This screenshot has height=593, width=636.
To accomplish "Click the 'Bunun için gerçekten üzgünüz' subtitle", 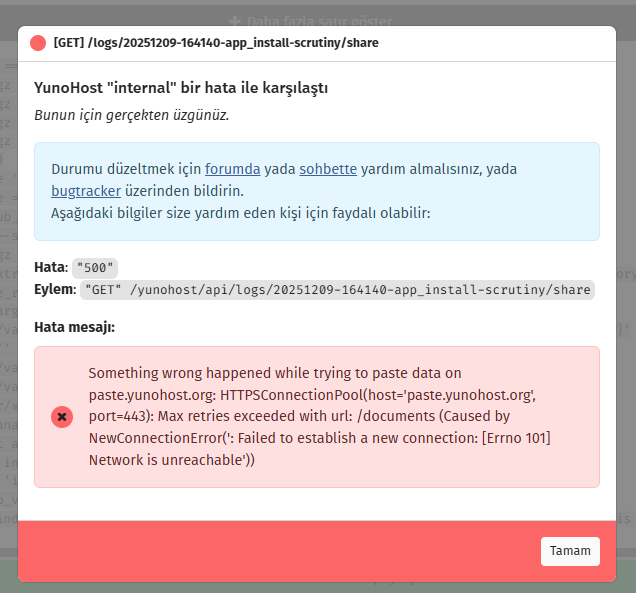I will coord(132,114).
